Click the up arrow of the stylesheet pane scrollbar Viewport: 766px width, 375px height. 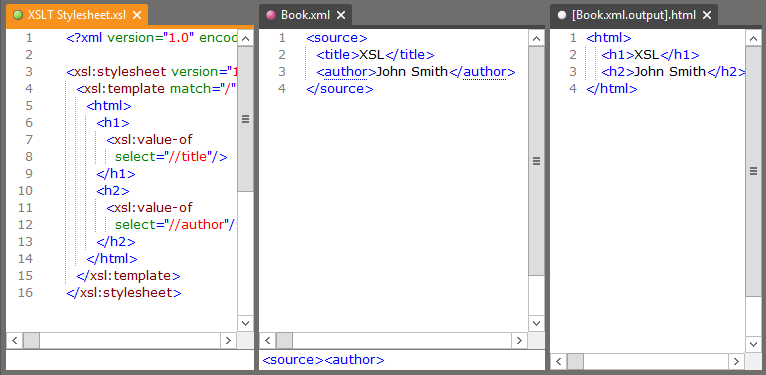click(245, 38)
